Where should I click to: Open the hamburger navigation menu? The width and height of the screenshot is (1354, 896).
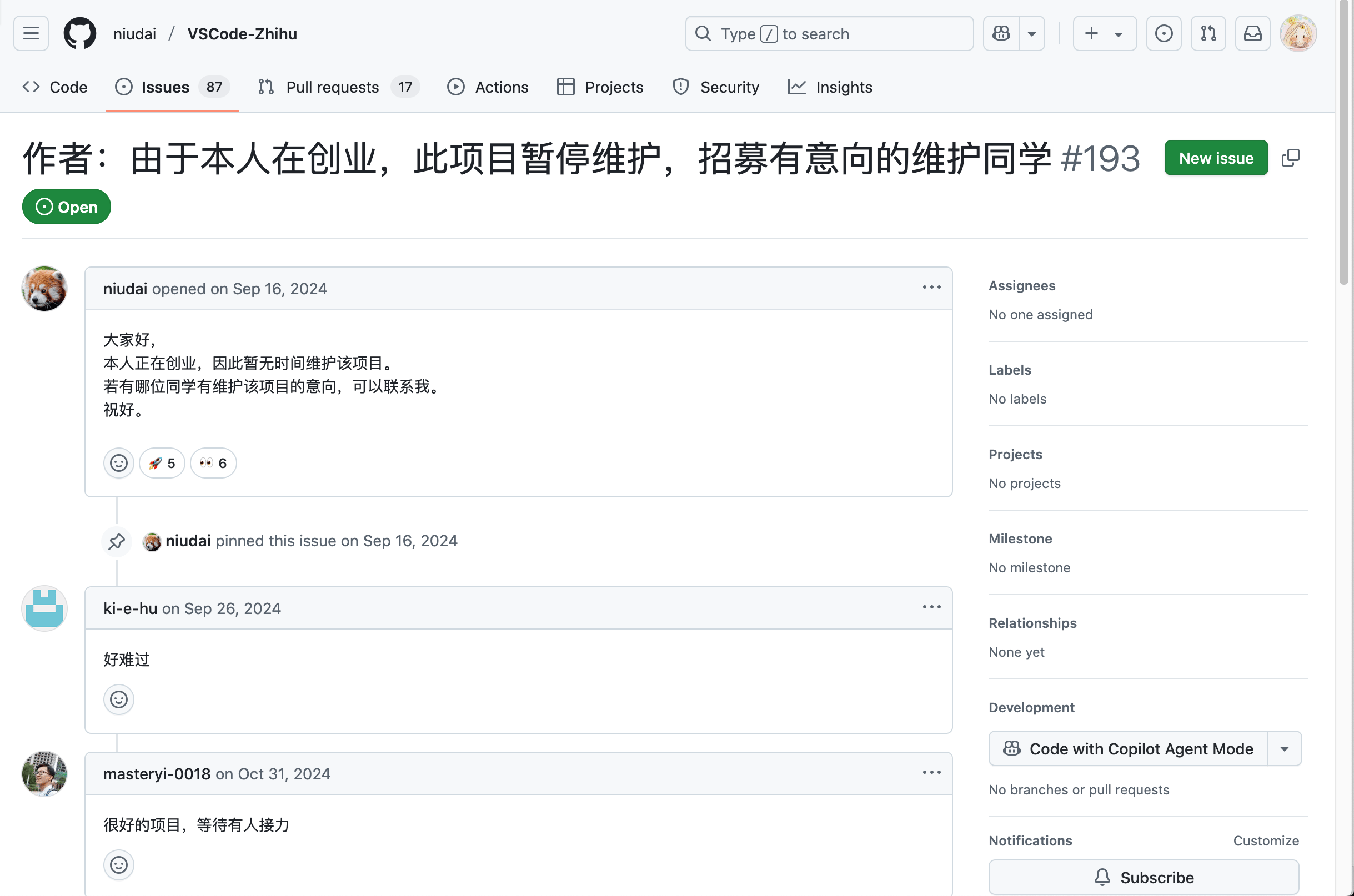coord(31,33)
